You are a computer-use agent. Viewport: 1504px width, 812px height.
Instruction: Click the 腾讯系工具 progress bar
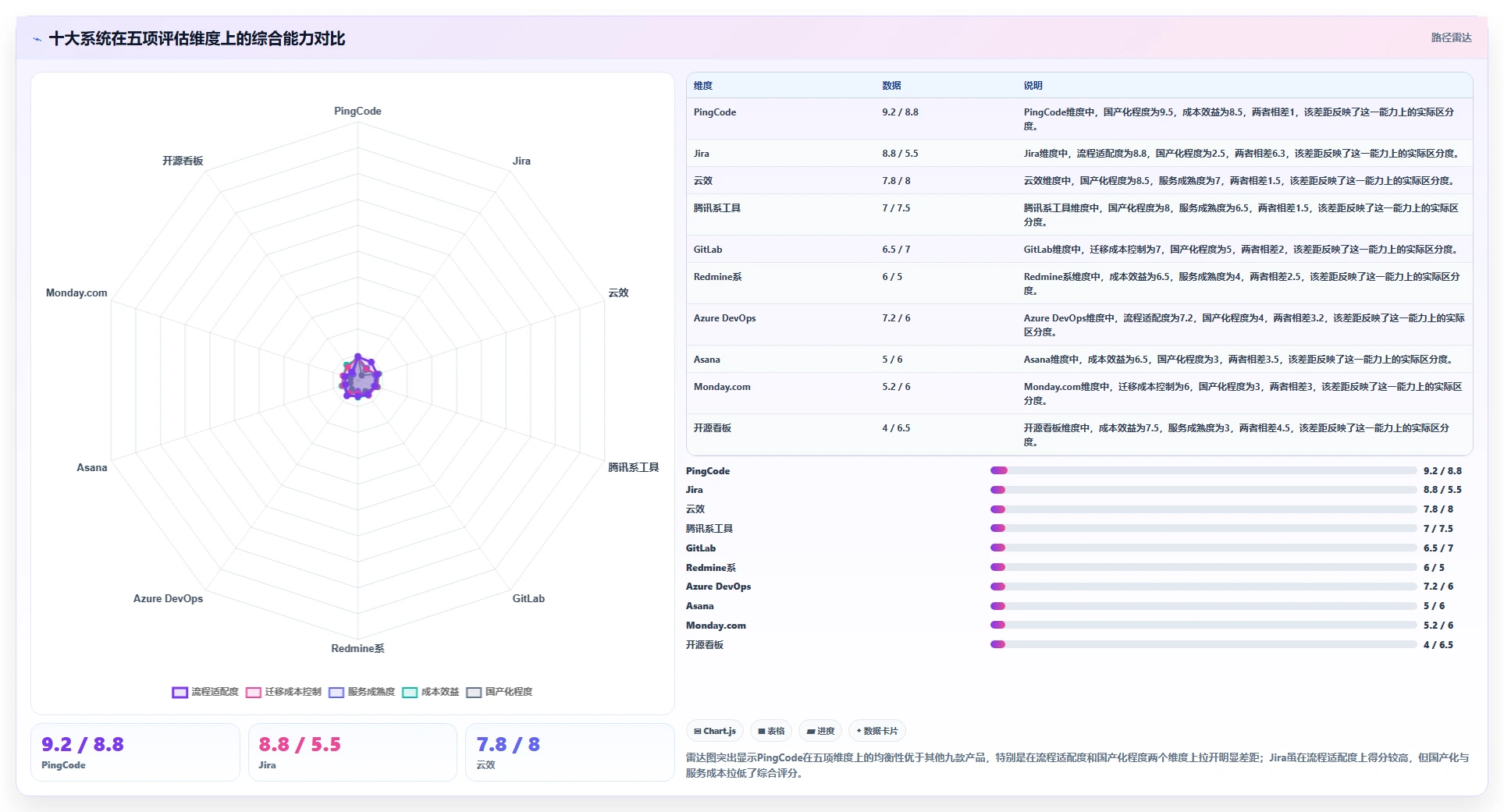(x=1204, y=528)
